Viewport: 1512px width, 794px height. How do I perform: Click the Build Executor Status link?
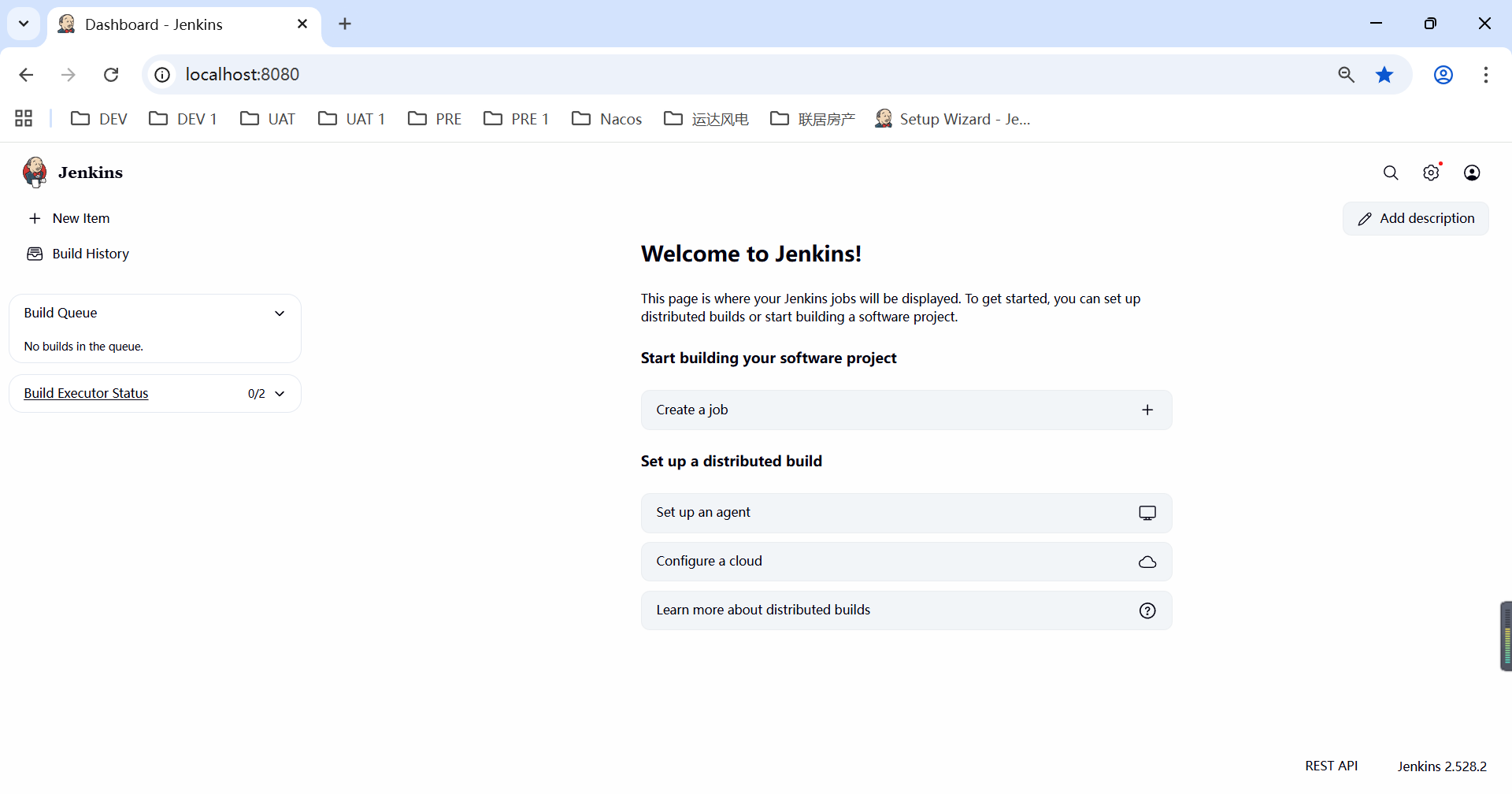point(86,393)
